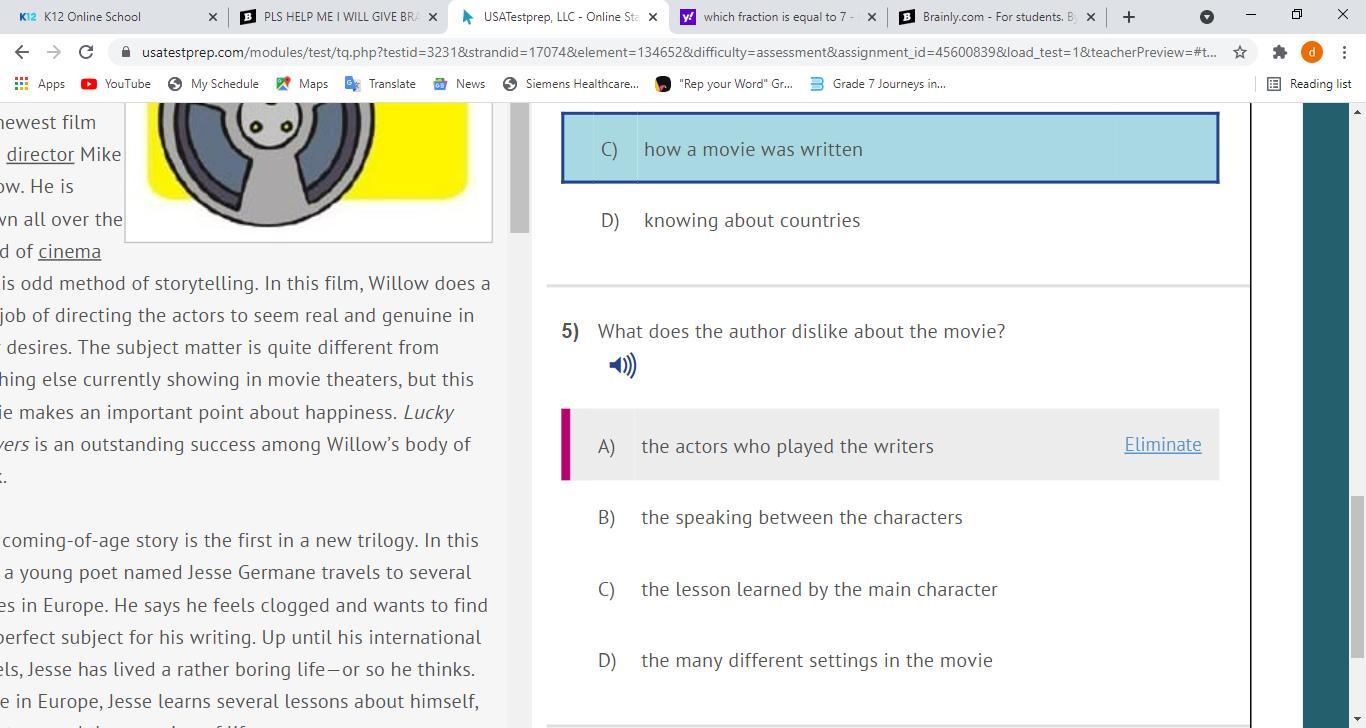Restore down the Chrome window
1366x728 pixels.
[1296, 16]
